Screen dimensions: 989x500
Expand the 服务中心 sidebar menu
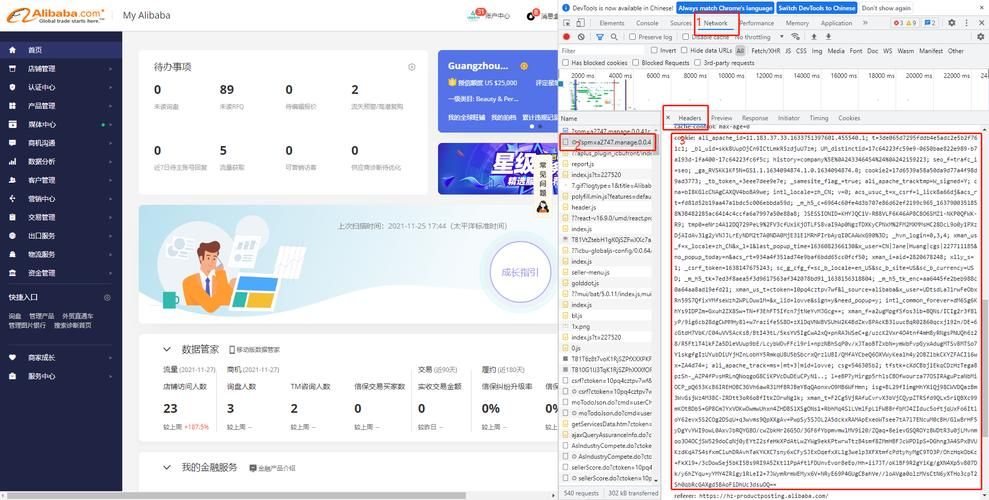[x=110, y=376]
